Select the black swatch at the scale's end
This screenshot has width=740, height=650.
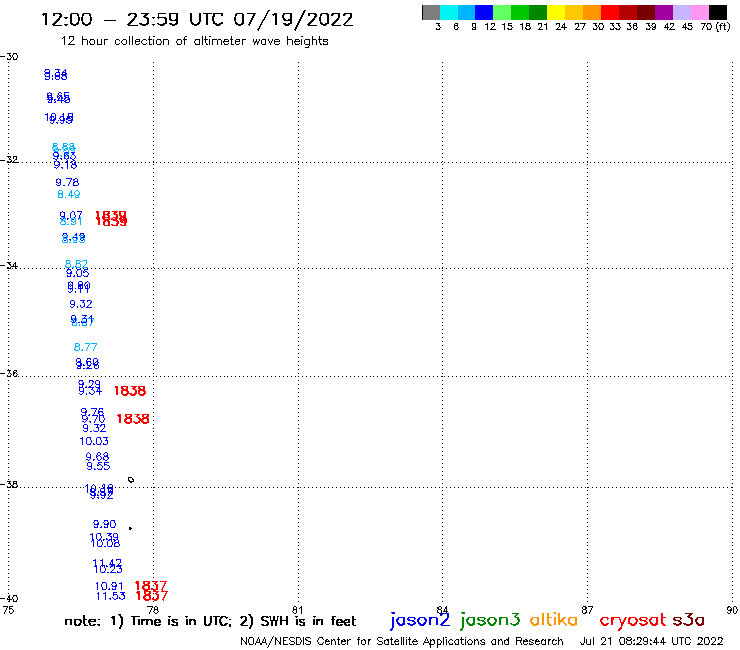pyautogui.click(x=718, y=12)
